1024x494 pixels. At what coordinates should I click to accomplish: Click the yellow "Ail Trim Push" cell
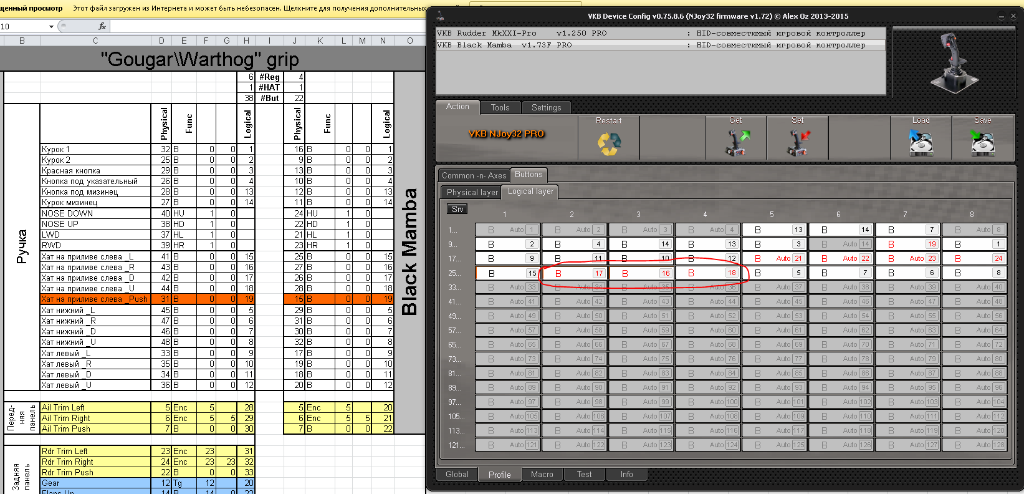pyautogui.click(x=95, y=429)
